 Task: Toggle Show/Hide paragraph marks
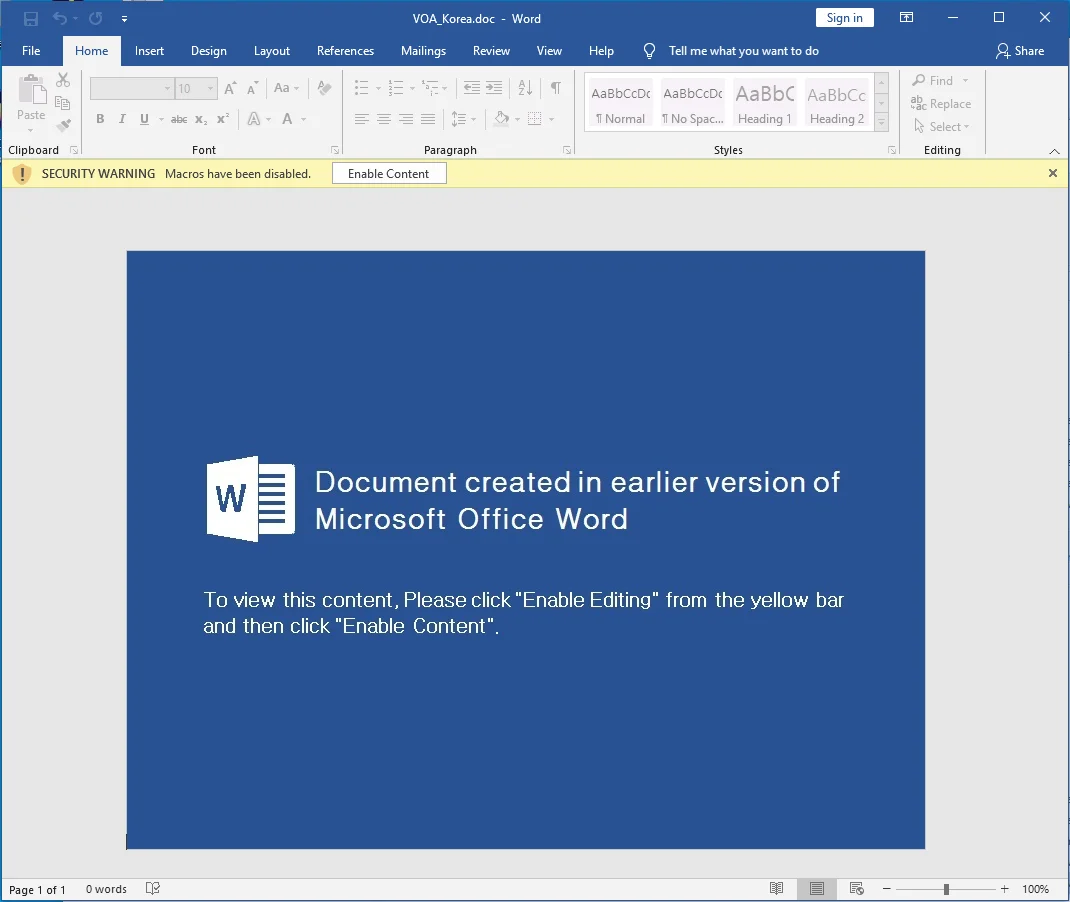[556, 87]
